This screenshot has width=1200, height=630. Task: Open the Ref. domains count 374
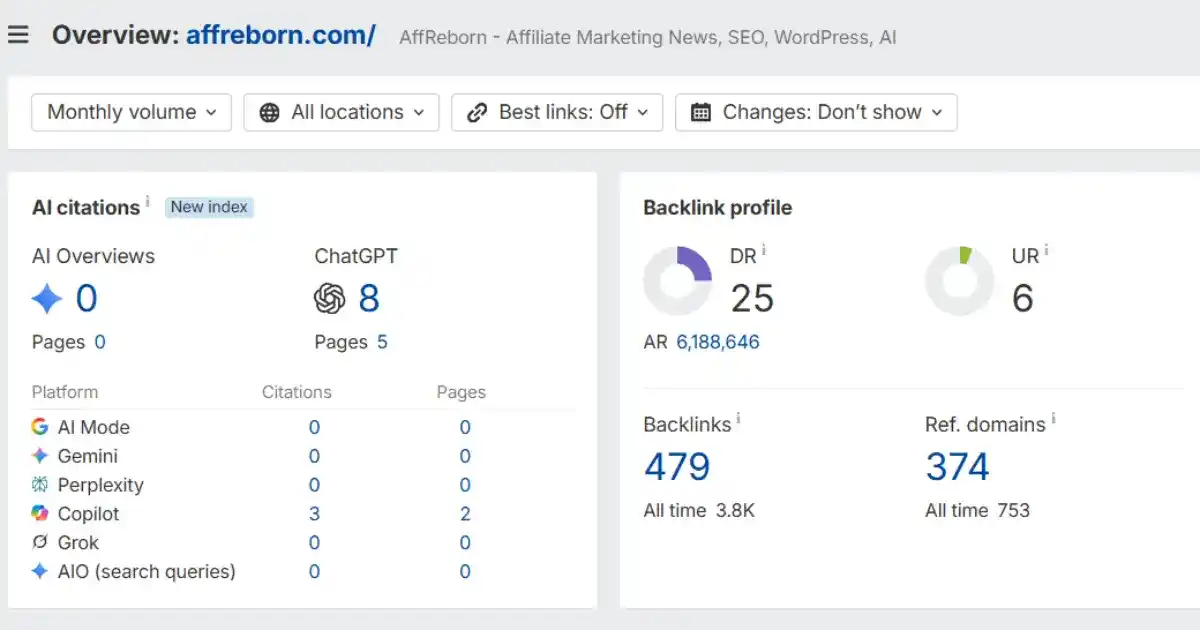tap(958, 467)
